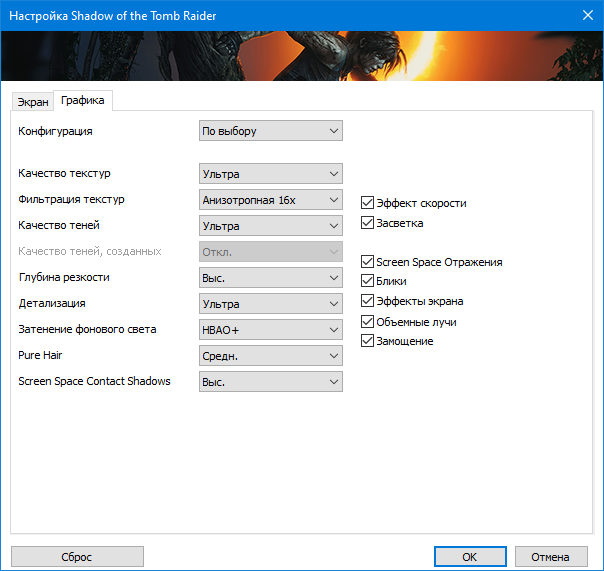Open the Конфигурация dropdown

270,131
